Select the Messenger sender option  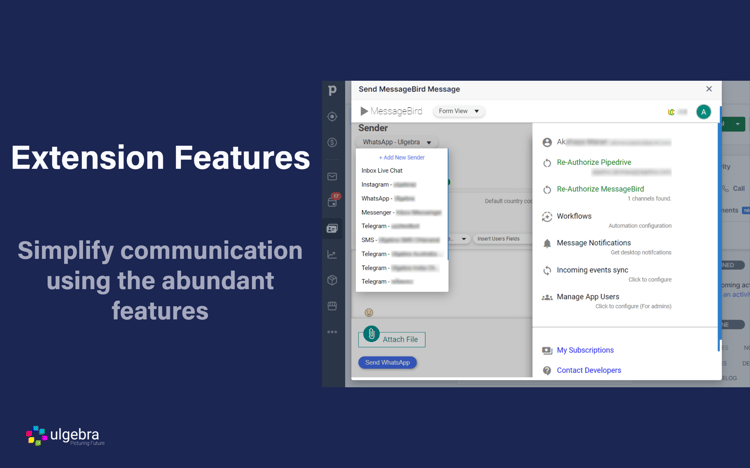pyautogui.click(x=402, y=212)
